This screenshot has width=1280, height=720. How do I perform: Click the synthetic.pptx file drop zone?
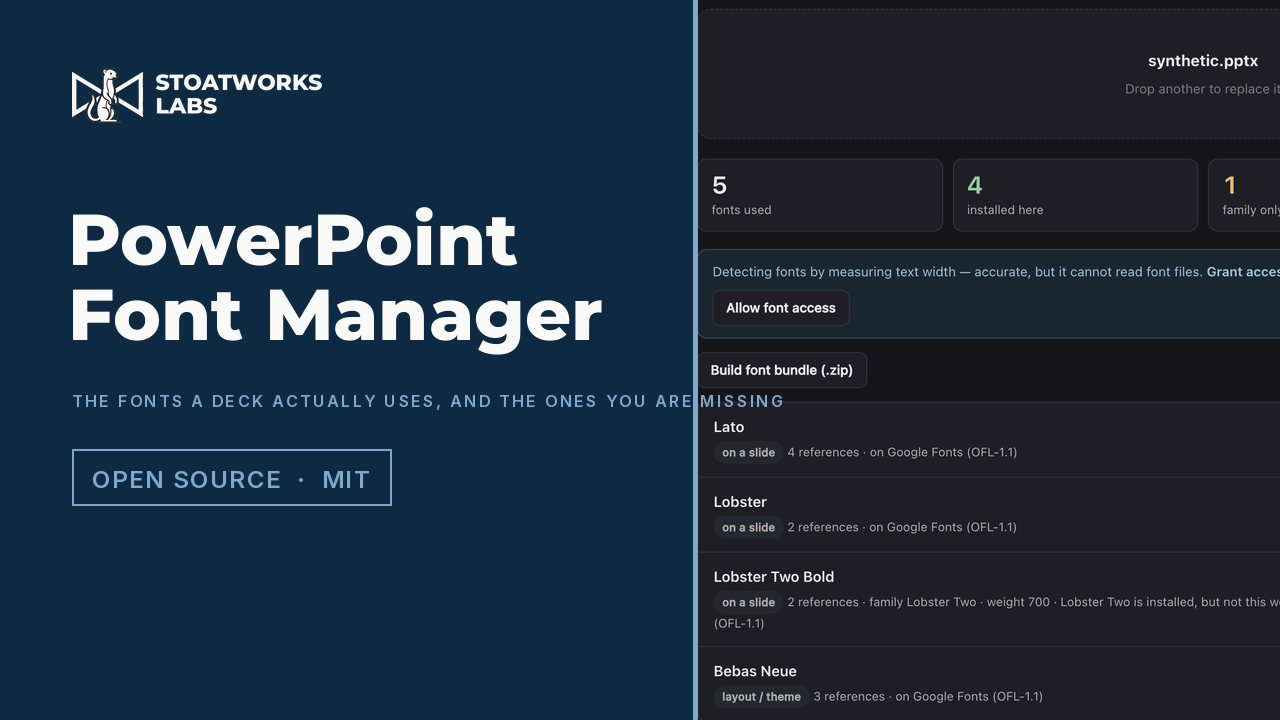point(989,74)
